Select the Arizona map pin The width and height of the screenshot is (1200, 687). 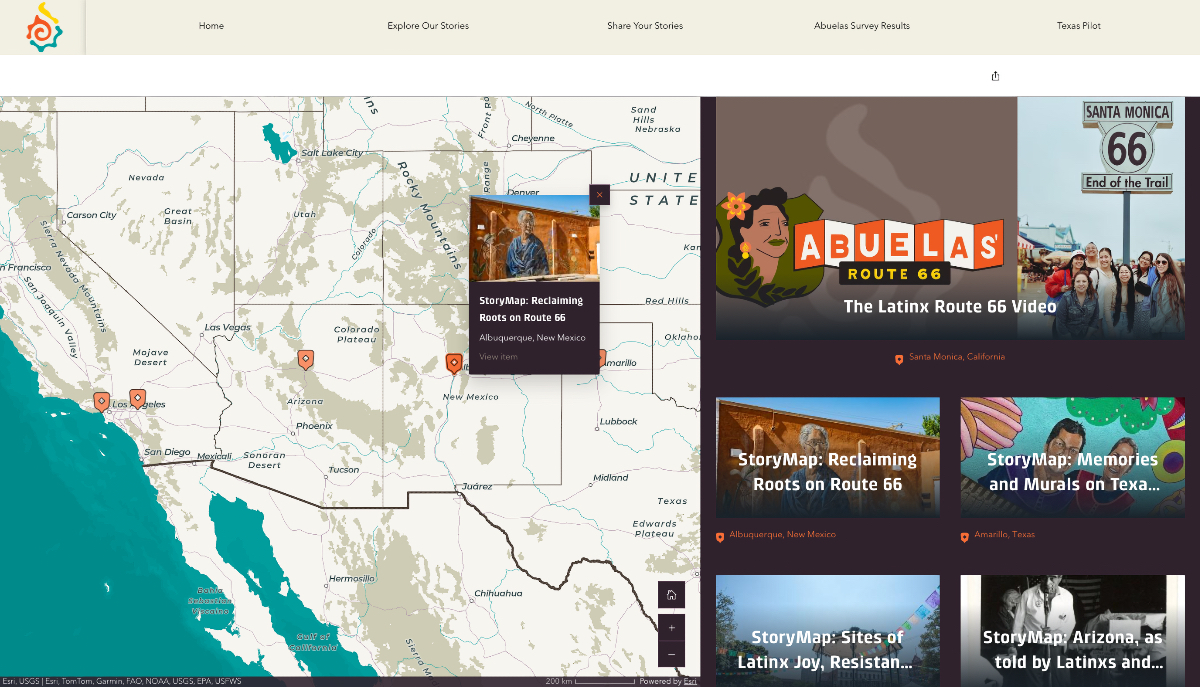pyautogui.click(x=305, y=359)
